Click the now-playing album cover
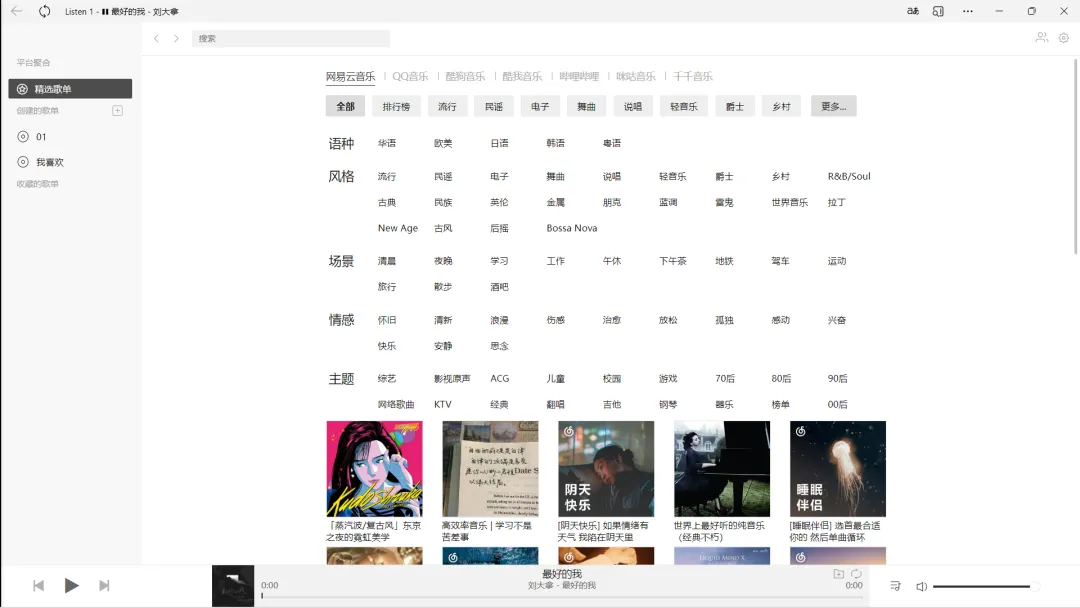The height and width of the screenshot is (608, 1080). click(x=233, y=585)
